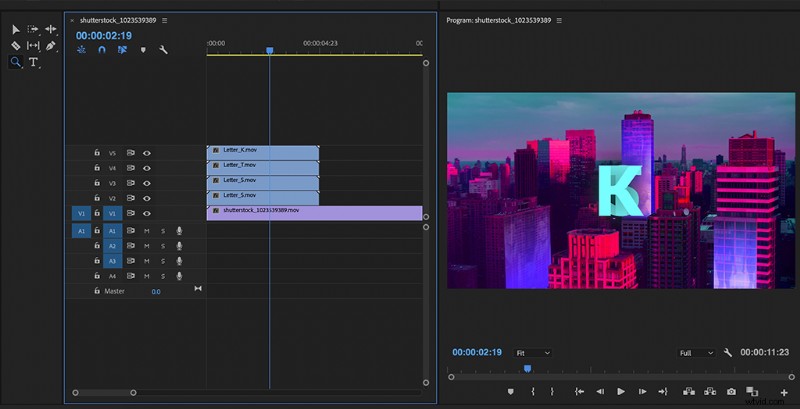Toggle lock on track V2
The height and width of the screenshot is (409, 800).
[97, 198]
